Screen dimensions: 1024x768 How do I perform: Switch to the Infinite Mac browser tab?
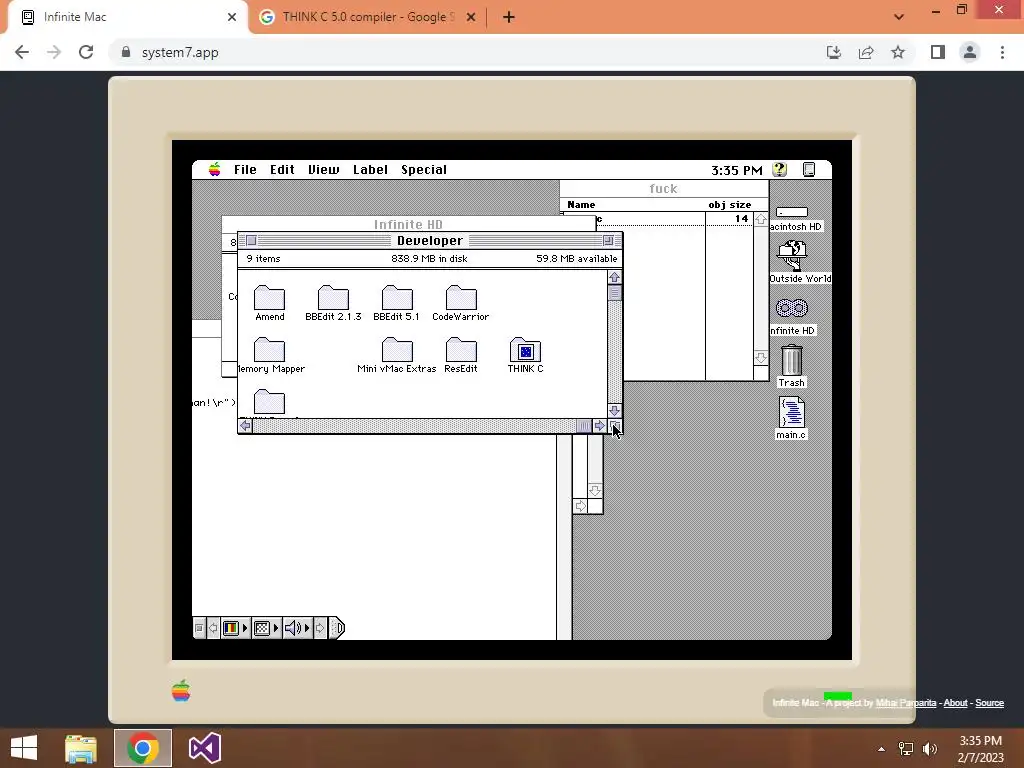(x=129, y=17)
